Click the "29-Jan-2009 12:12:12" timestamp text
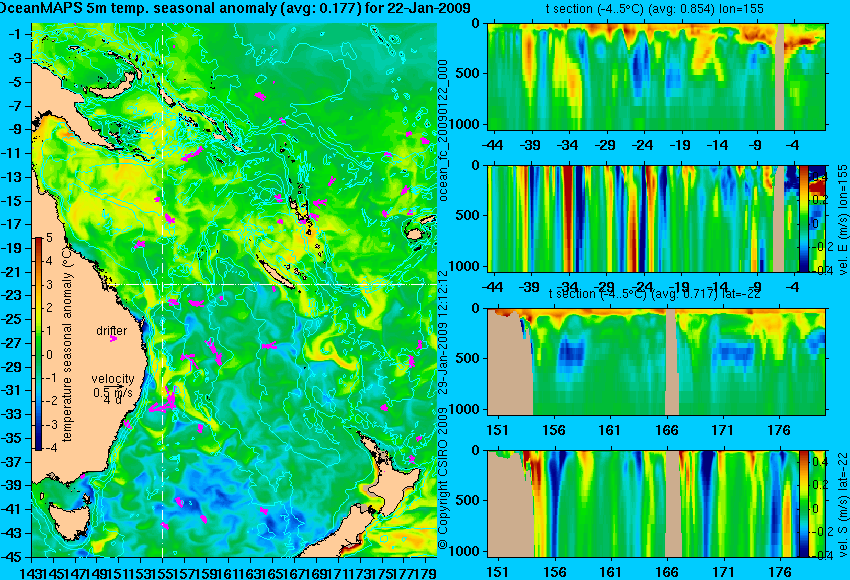The width and height of the screenshot is (850, 580). point(443,331)
